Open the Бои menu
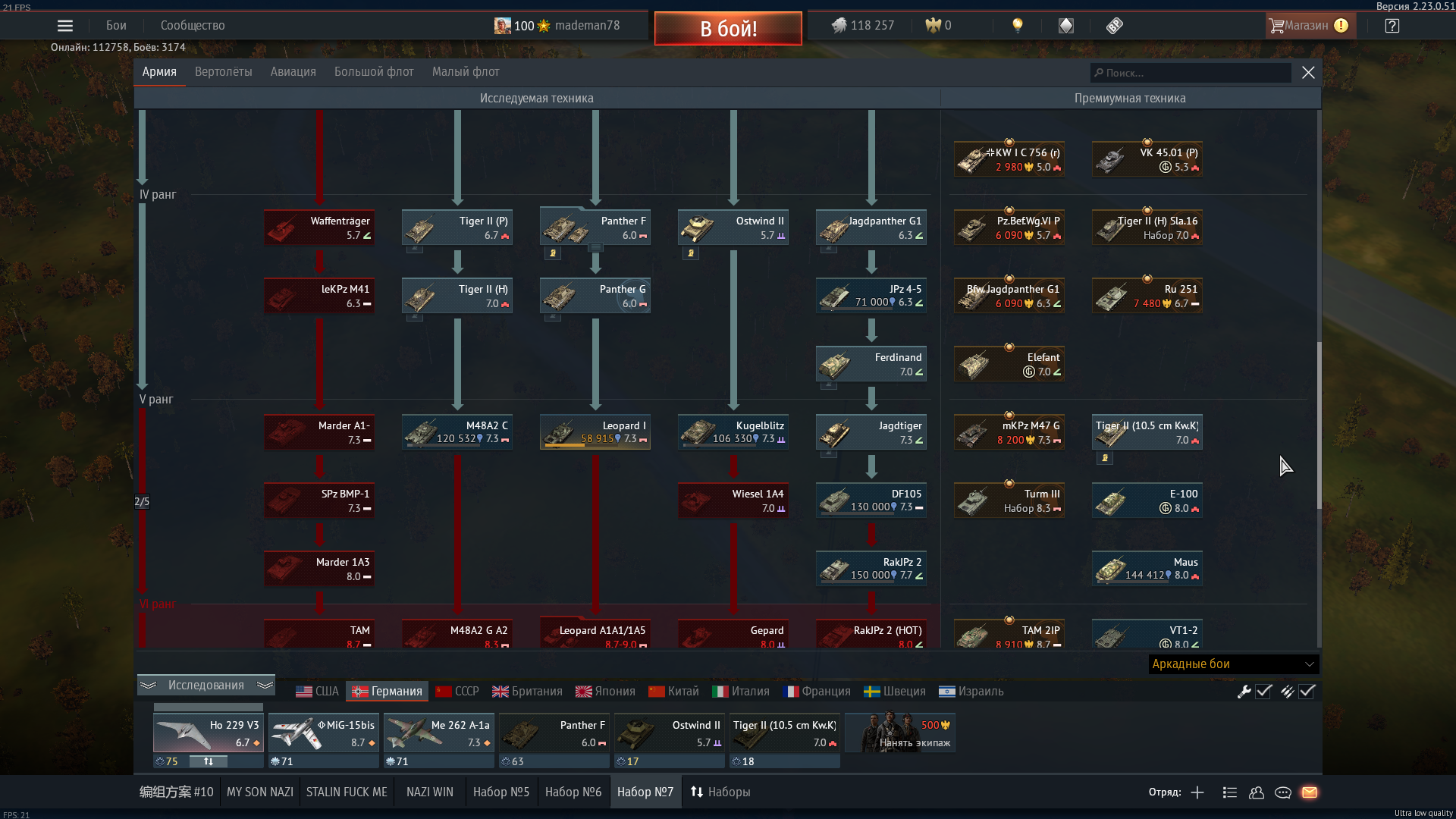The width and height of the screenshot is (1456, 819). 116,26
